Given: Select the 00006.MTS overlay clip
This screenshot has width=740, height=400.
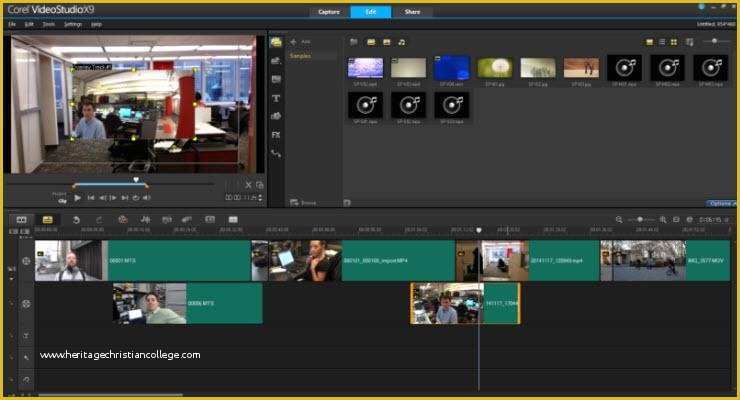Looking at the screenshot, I should coord(187,303).
